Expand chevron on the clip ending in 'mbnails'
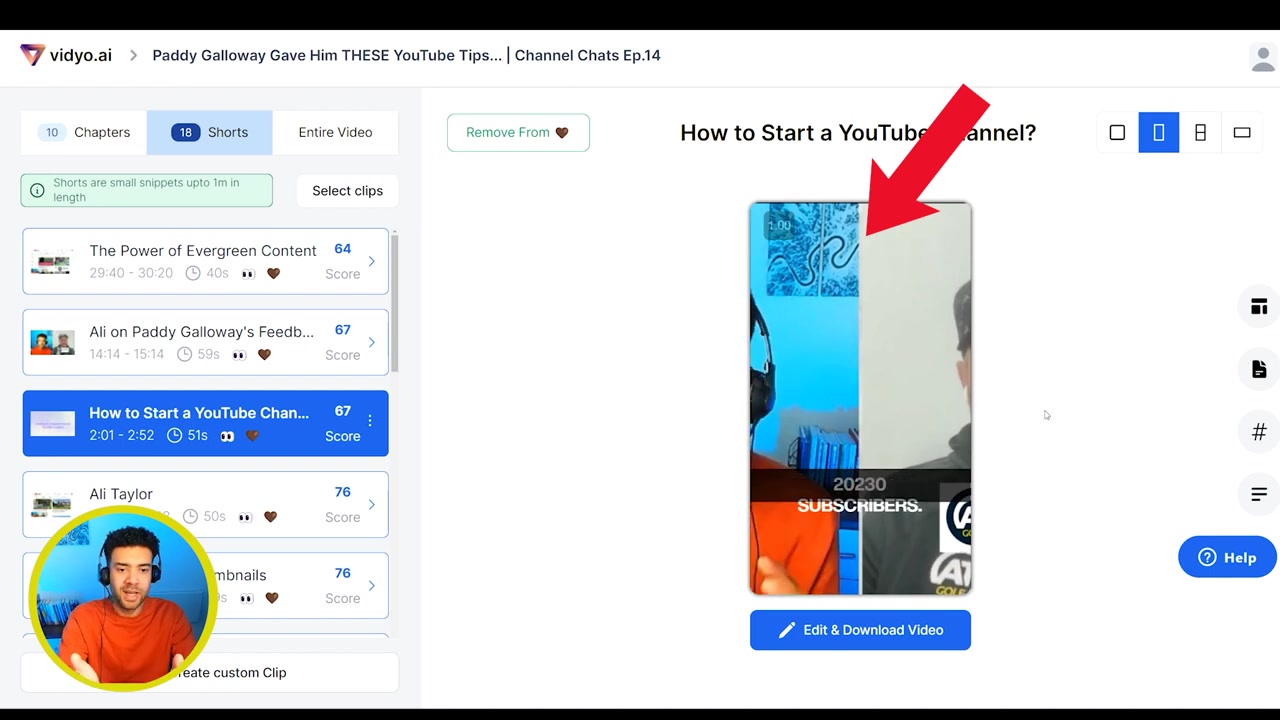This screenshot has height=720, width=1280. point(371,585)
